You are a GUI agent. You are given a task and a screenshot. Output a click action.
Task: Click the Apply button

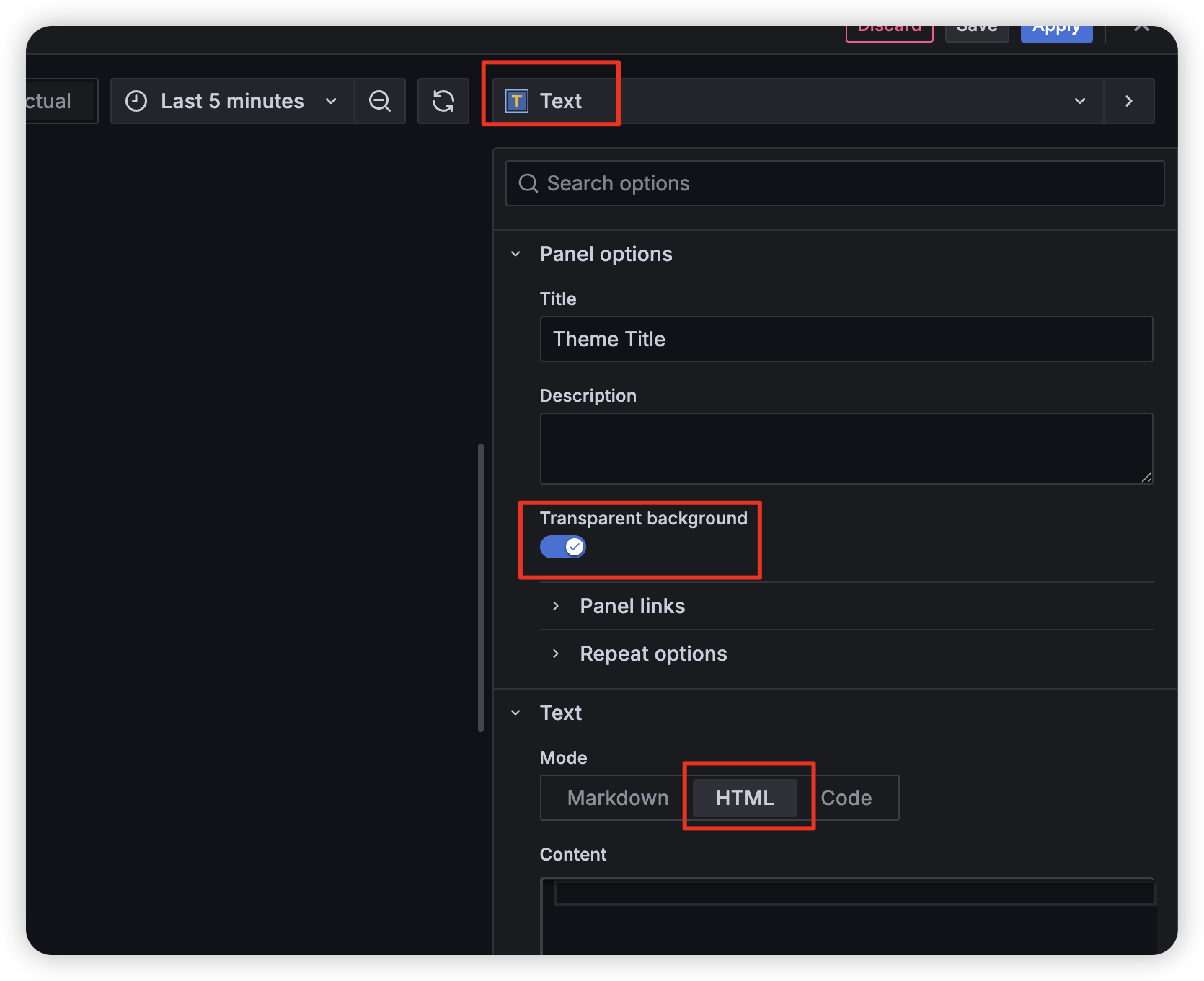click(1055, 27)
